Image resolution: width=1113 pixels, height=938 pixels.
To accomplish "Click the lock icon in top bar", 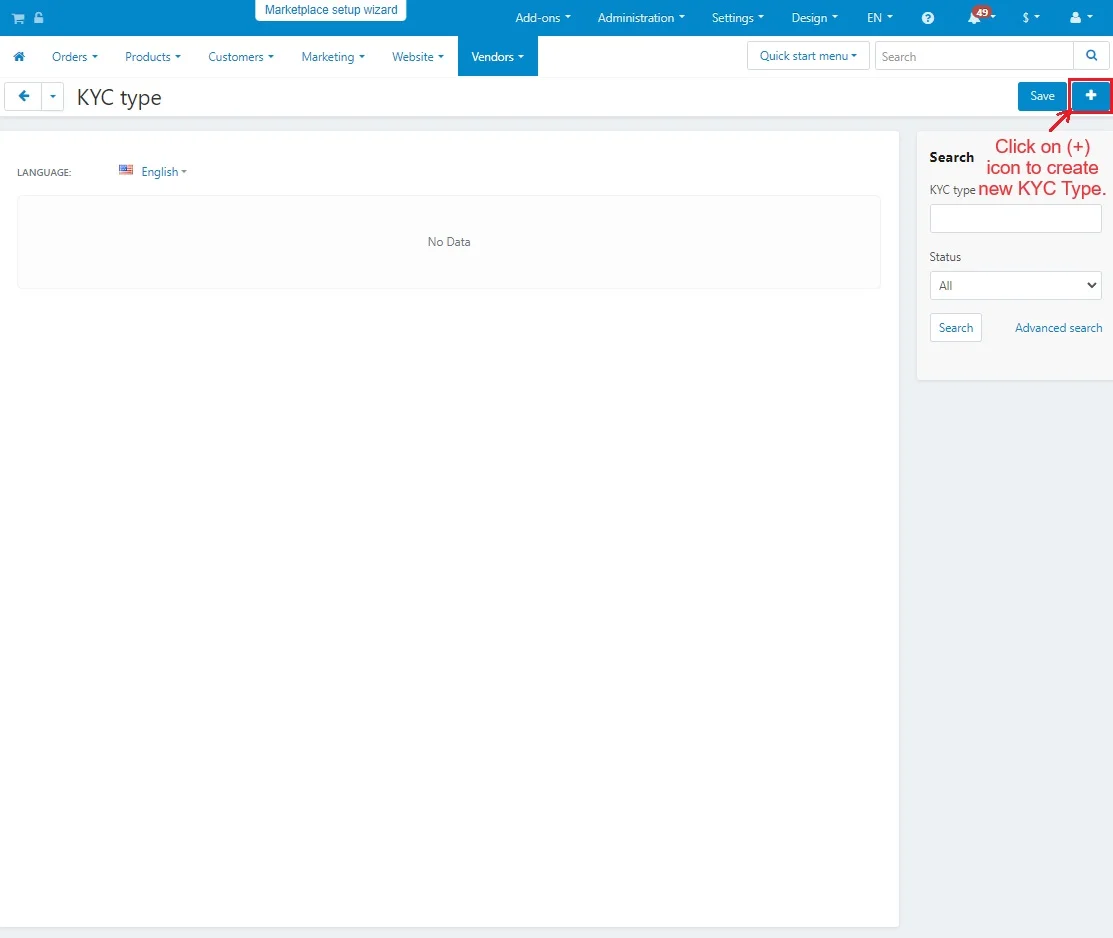I will coord(38,18).
